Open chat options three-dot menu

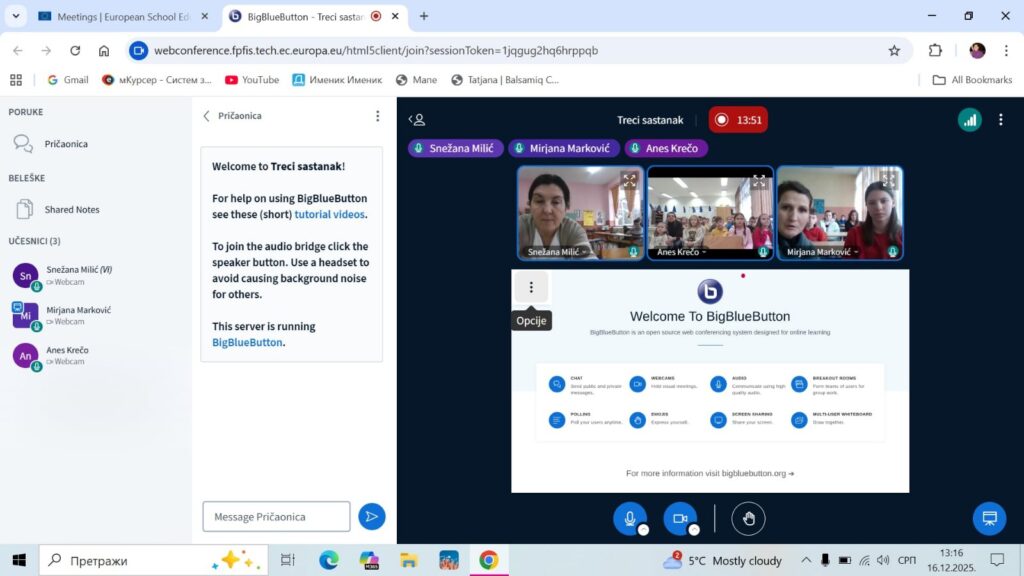[377, 116]
